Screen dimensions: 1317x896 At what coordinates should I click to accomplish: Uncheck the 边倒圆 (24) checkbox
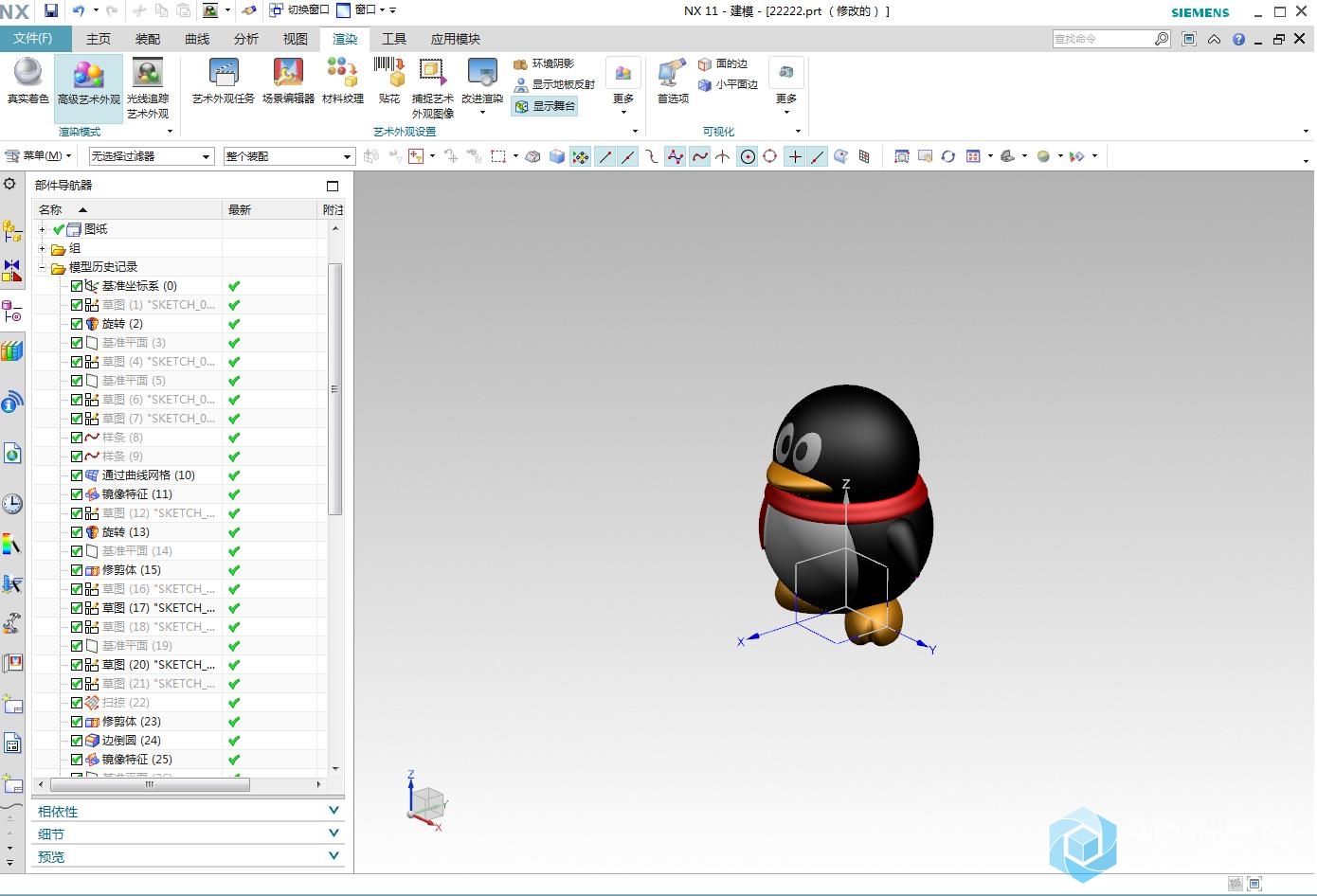pos(77,741)
